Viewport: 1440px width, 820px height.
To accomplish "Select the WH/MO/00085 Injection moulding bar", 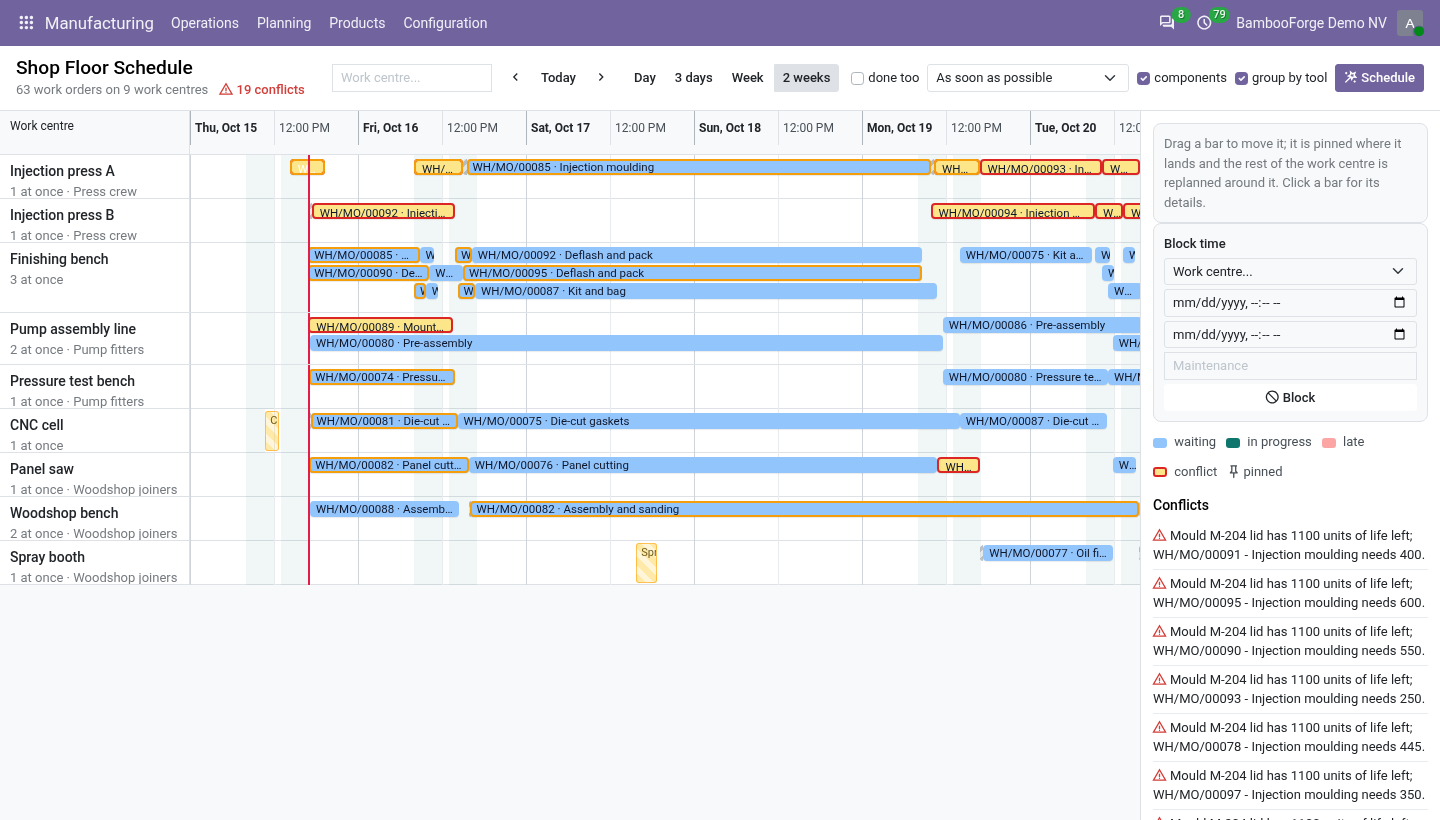I will pos(699,168).
